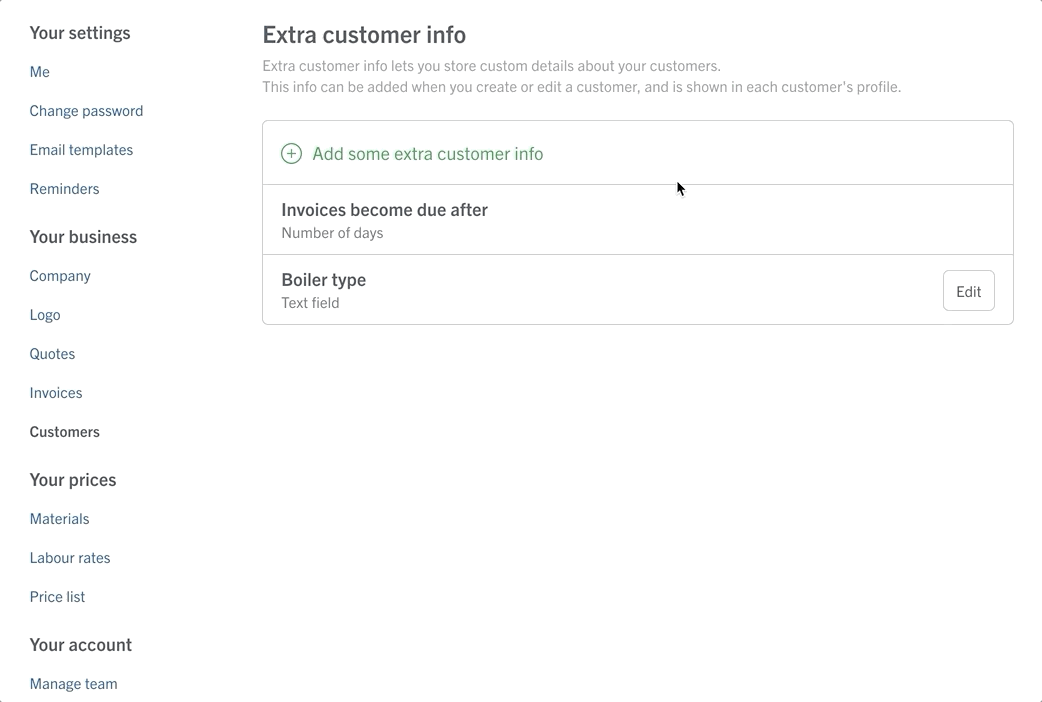Screen dimensions: 1042x702
Task: Go to Change password
Action: pyautogui.click(x=86, y=111)
